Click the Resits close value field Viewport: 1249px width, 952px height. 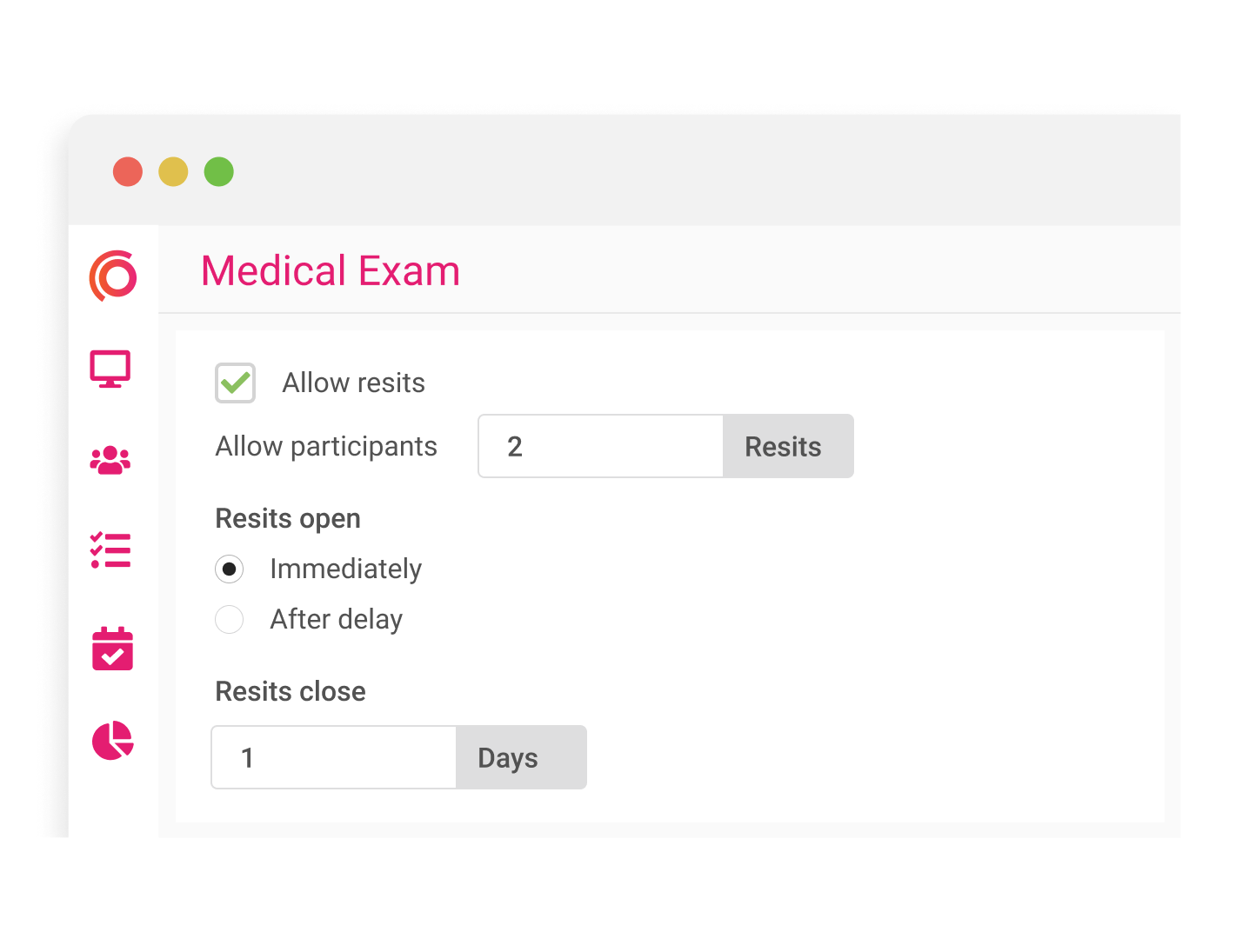[333, 757]
